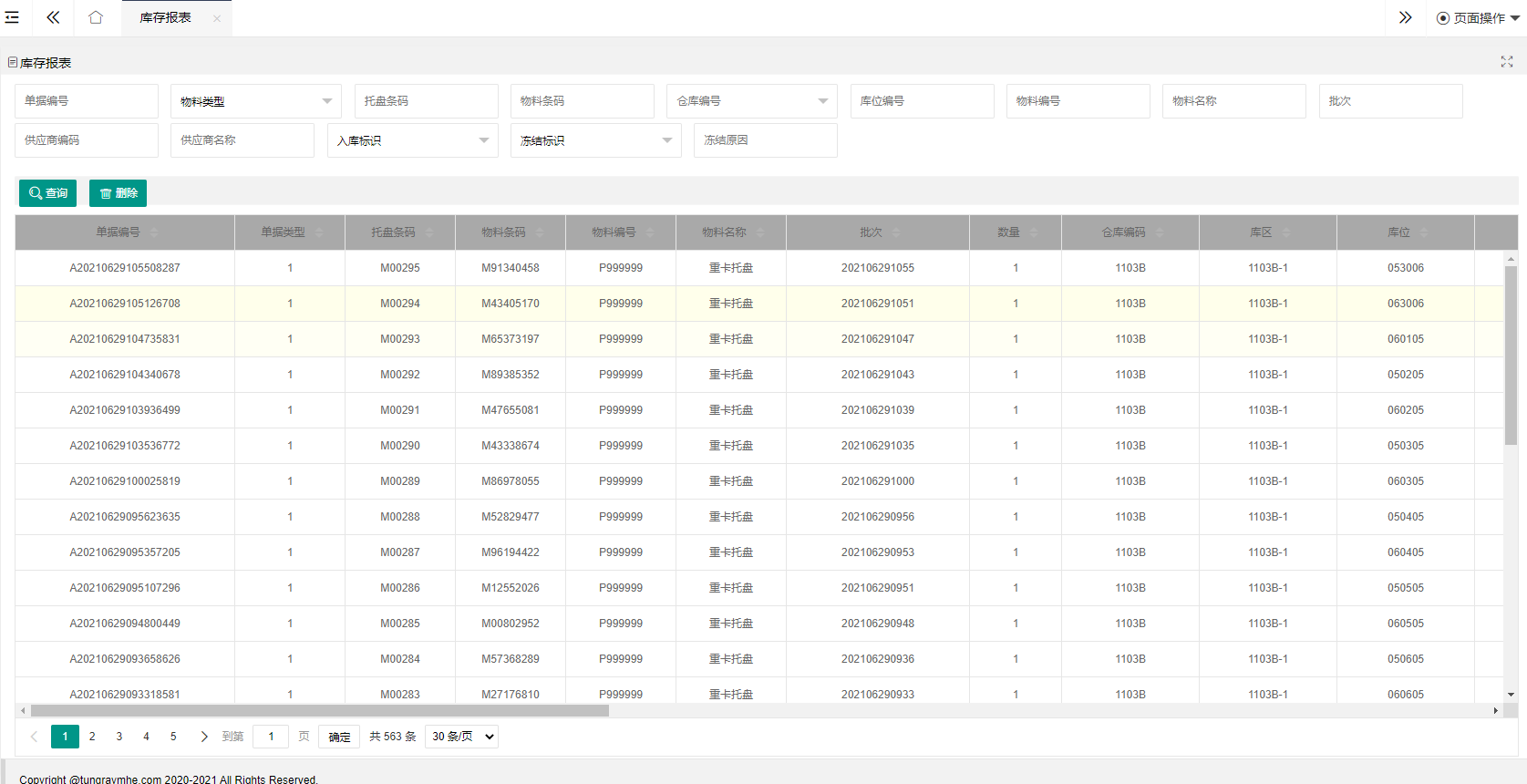Open the 物料类型 dropdown
This screenshot has height=784, width=1527.
(x=256, y=101)
